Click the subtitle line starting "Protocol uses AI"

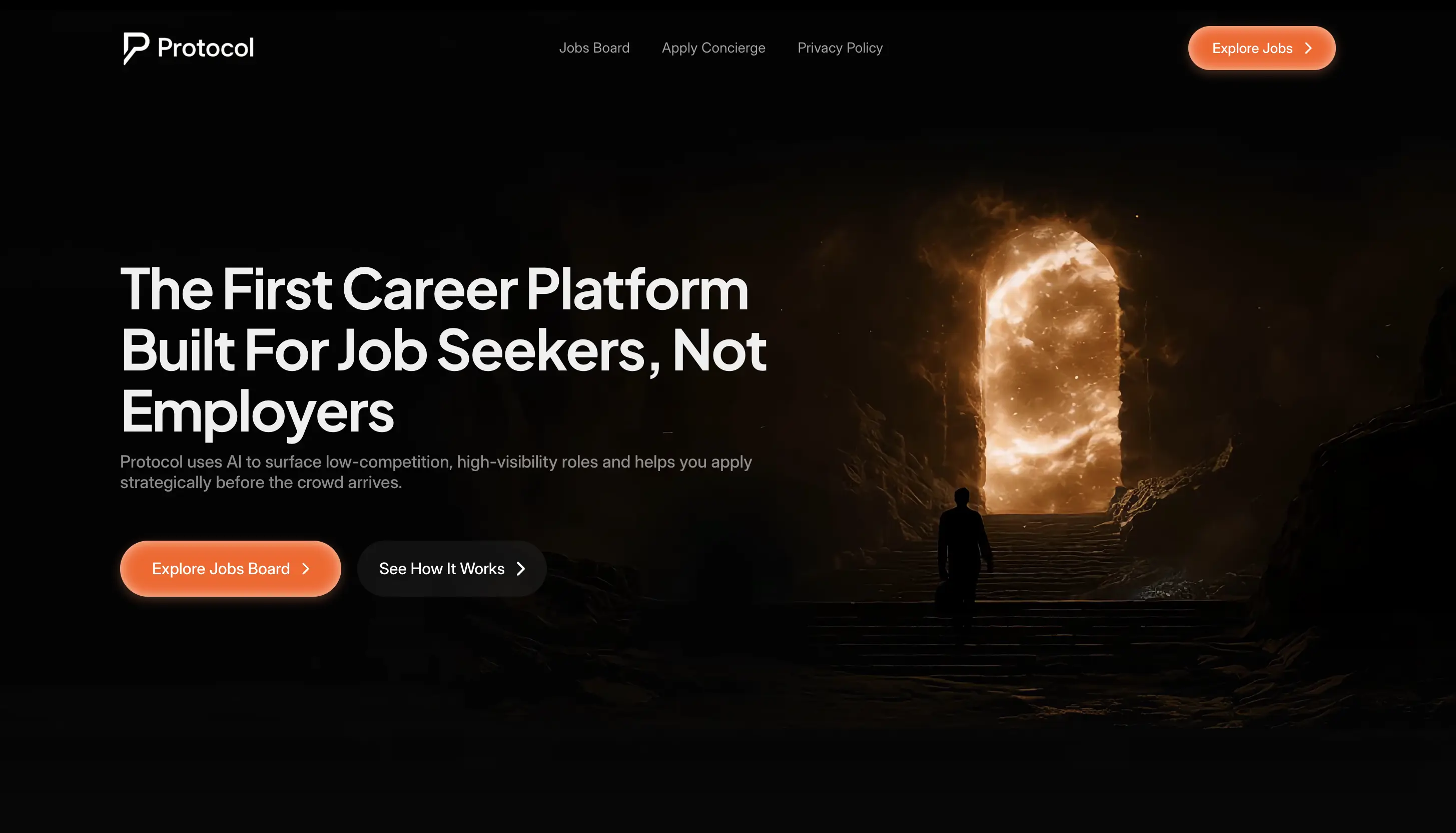[436, 462]
